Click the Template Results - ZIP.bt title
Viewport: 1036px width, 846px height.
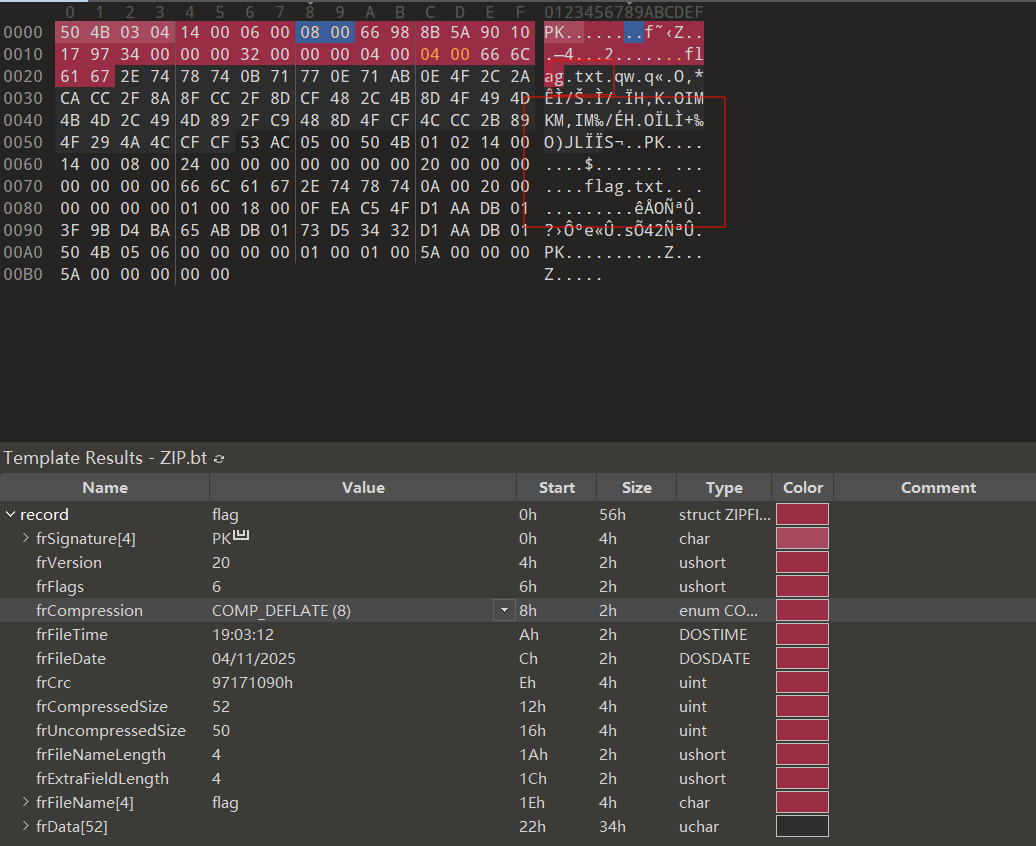105,458
